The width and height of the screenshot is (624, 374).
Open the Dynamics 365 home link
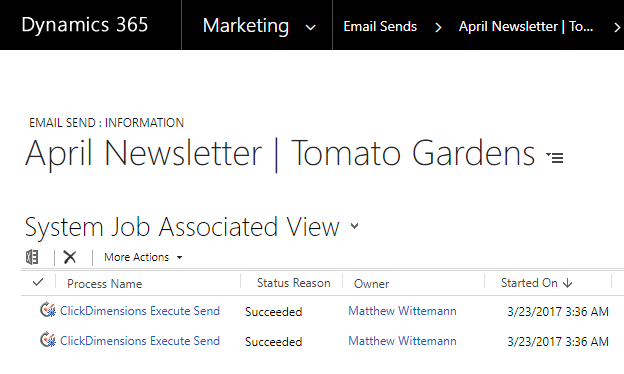click(85, 25)
